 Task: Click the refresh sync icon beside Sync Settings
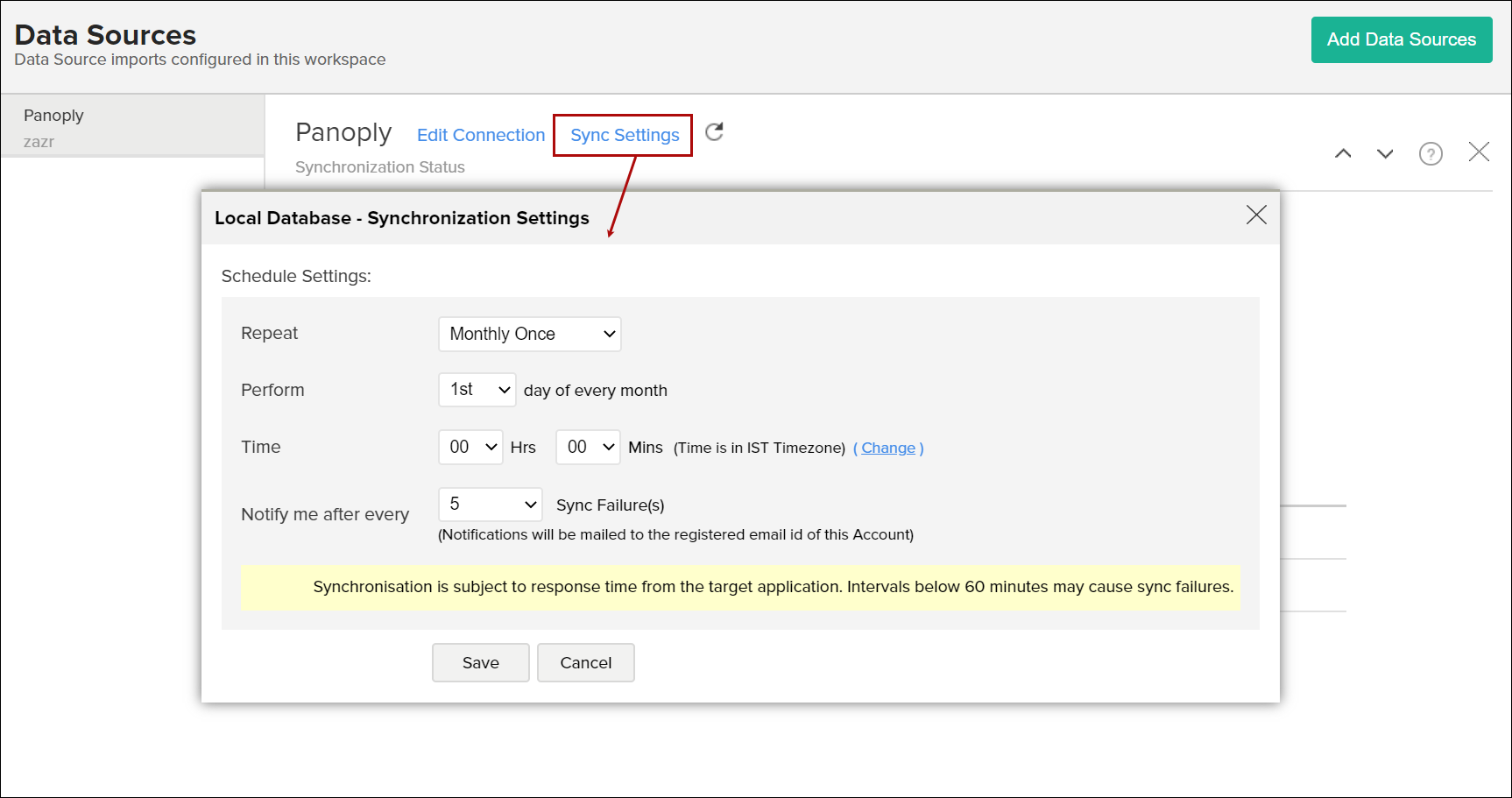pos(714,132)
